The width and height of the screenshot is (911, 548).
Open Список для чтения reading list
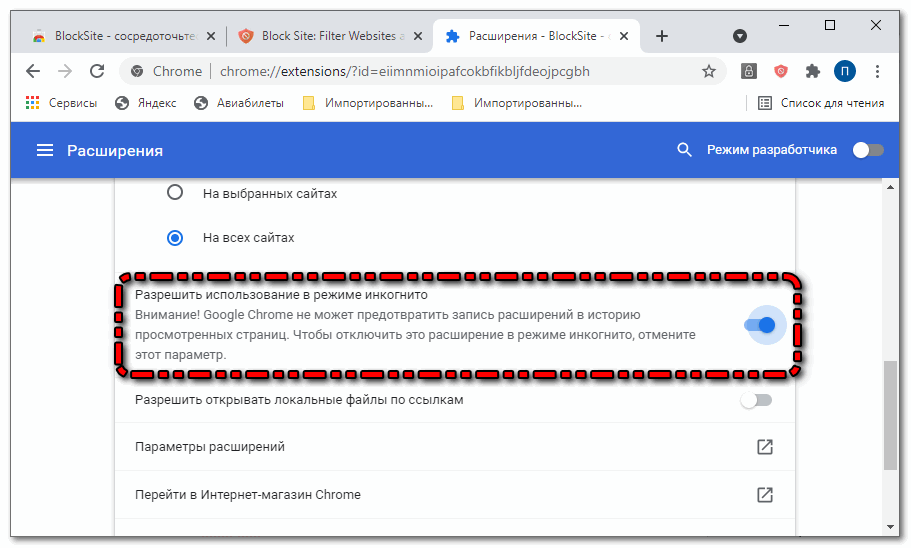821,103
